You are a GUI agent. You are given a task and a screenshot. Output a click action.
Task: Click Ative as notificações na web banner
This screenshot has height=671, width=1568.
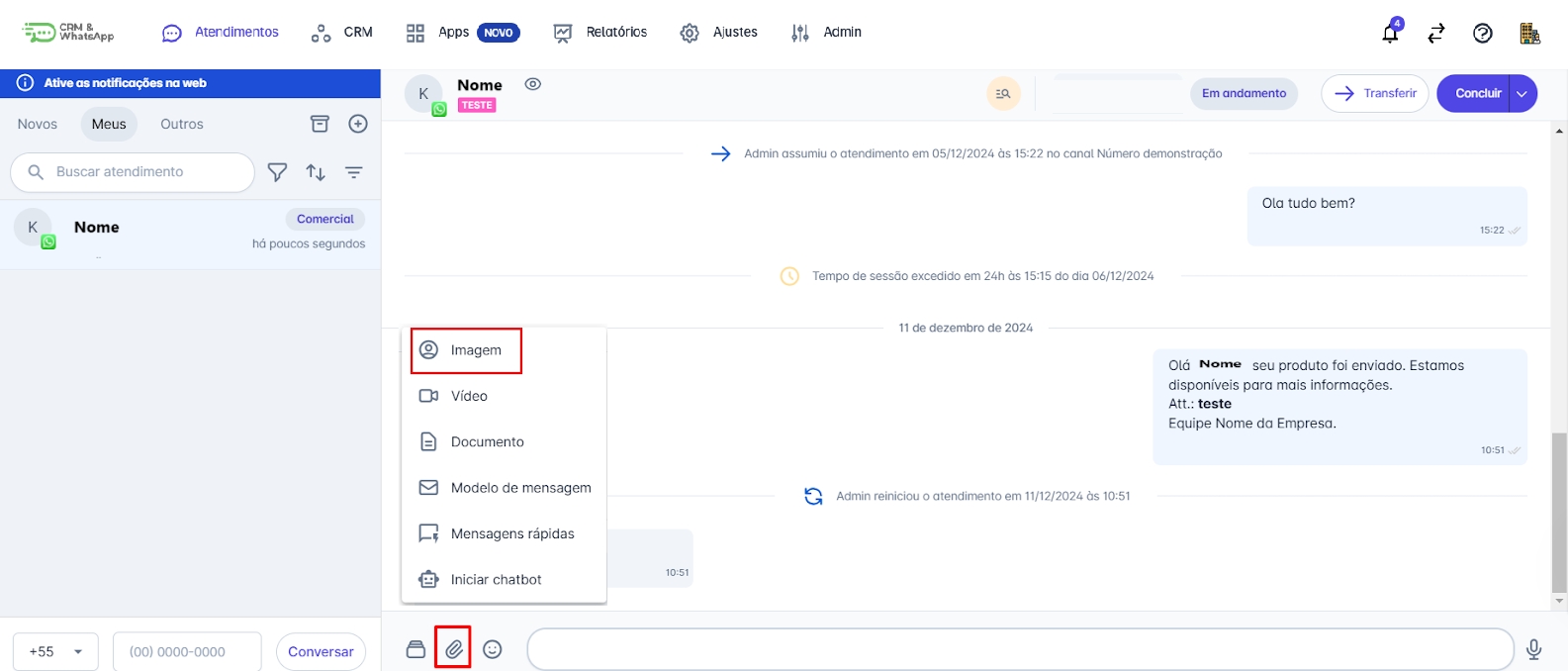pos(190,83)
